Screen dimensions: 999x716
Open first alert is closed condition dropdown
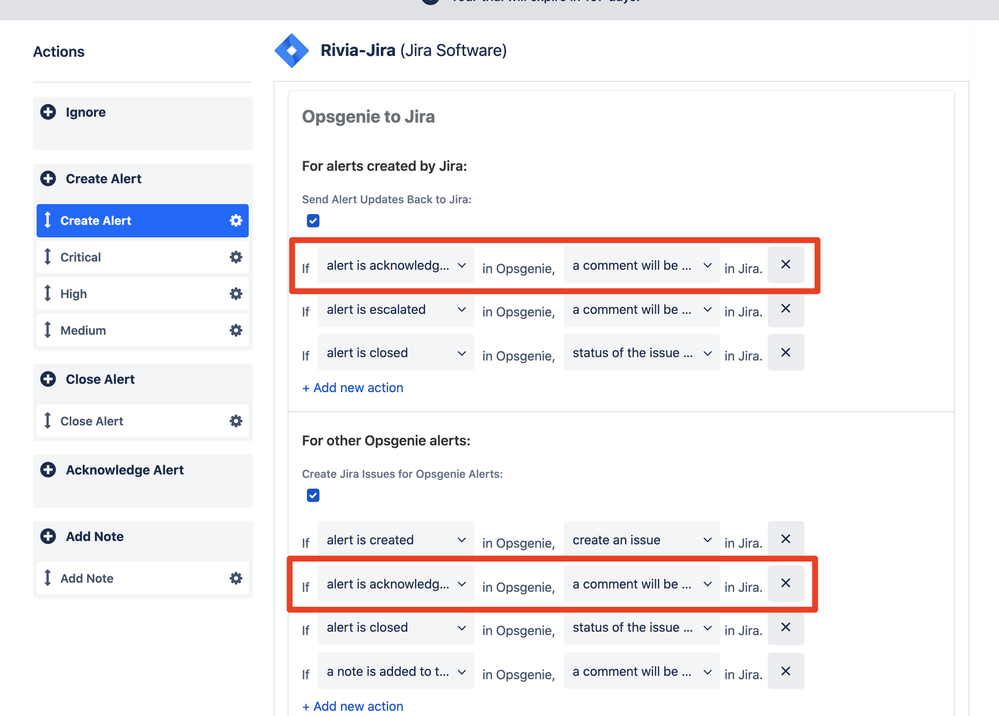click(396, 353)
